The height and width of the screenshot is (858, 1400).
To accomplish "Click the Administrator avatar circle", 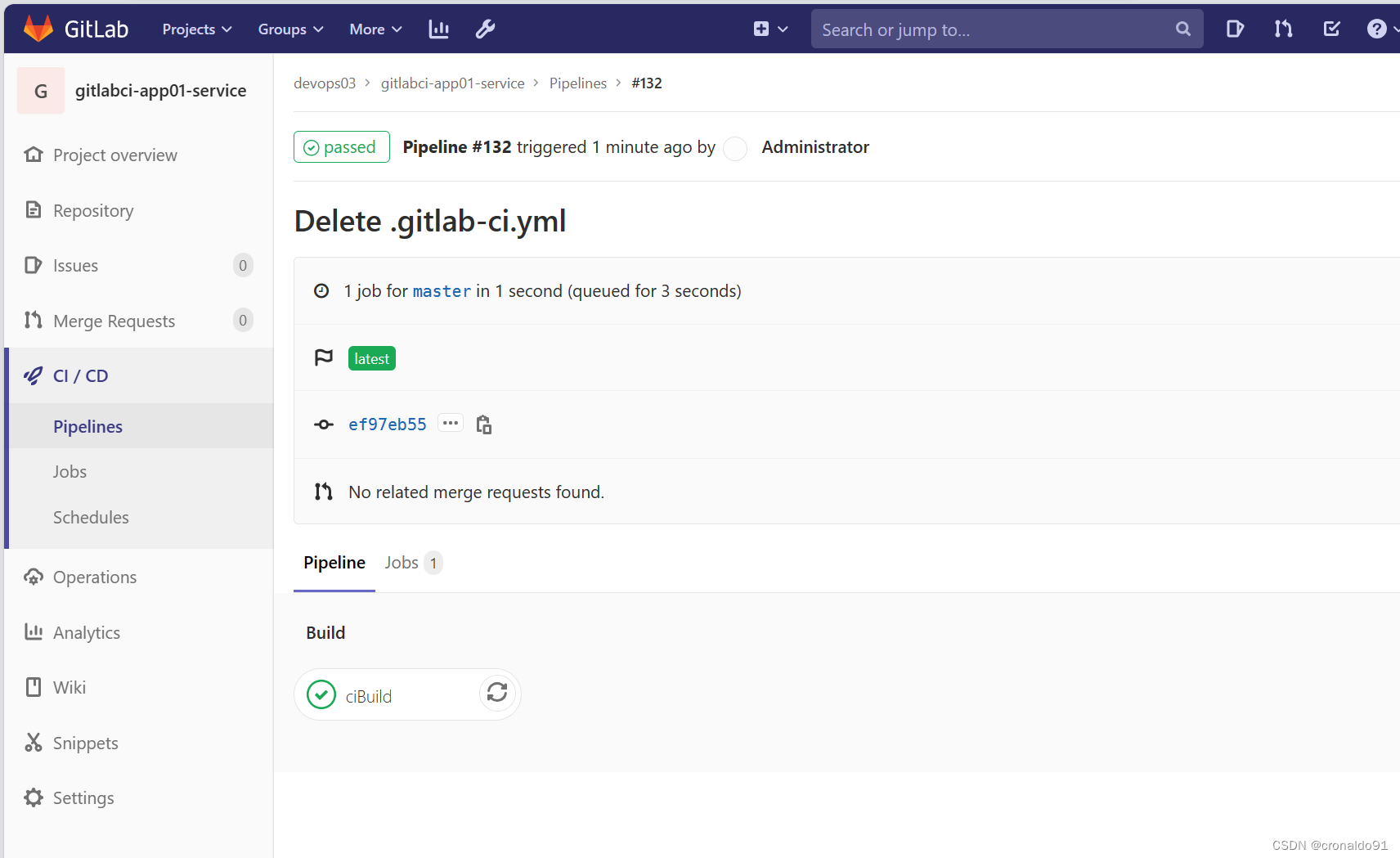I will [735, 148].
